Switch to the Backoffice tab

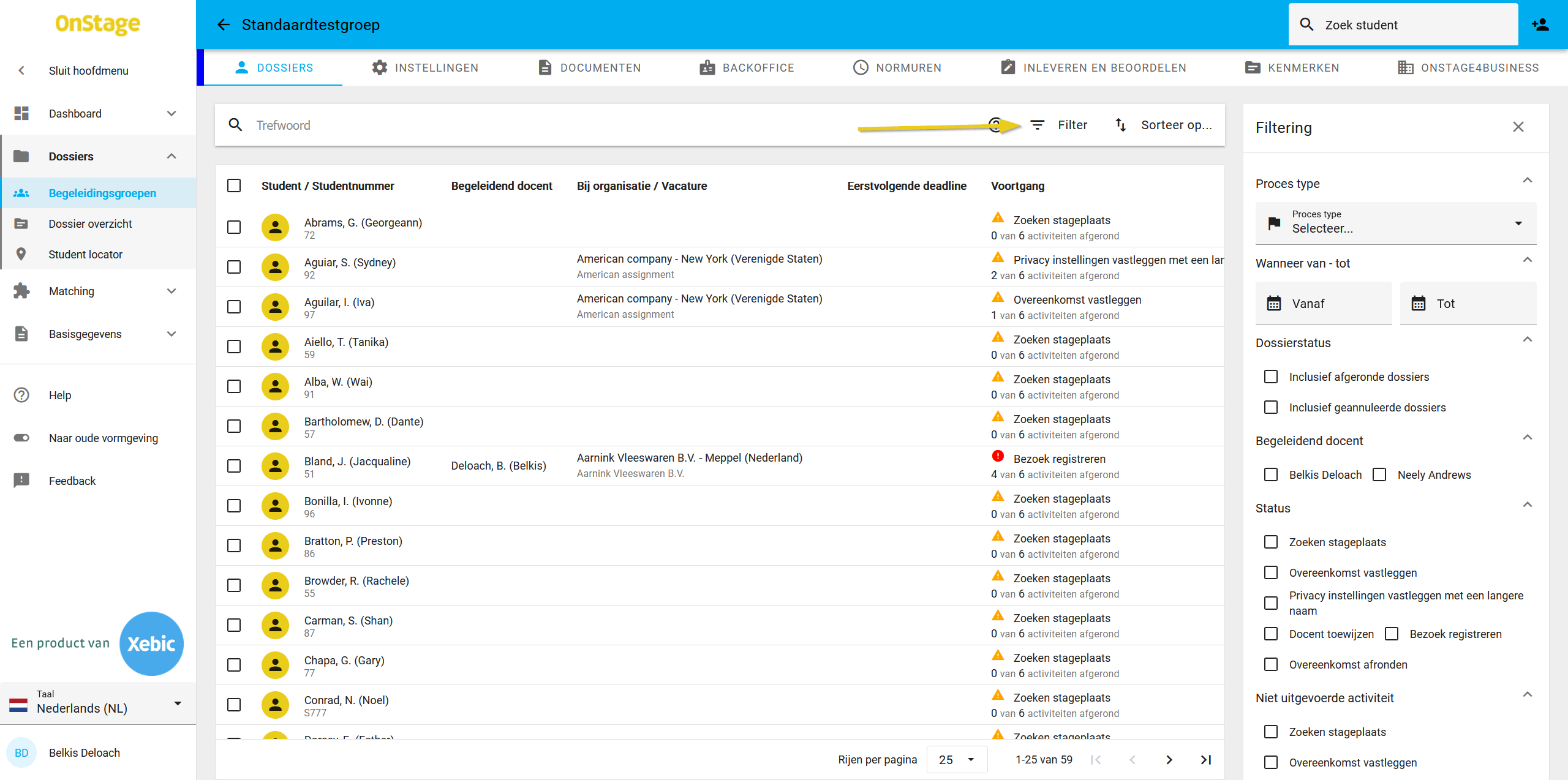(747, 67)
